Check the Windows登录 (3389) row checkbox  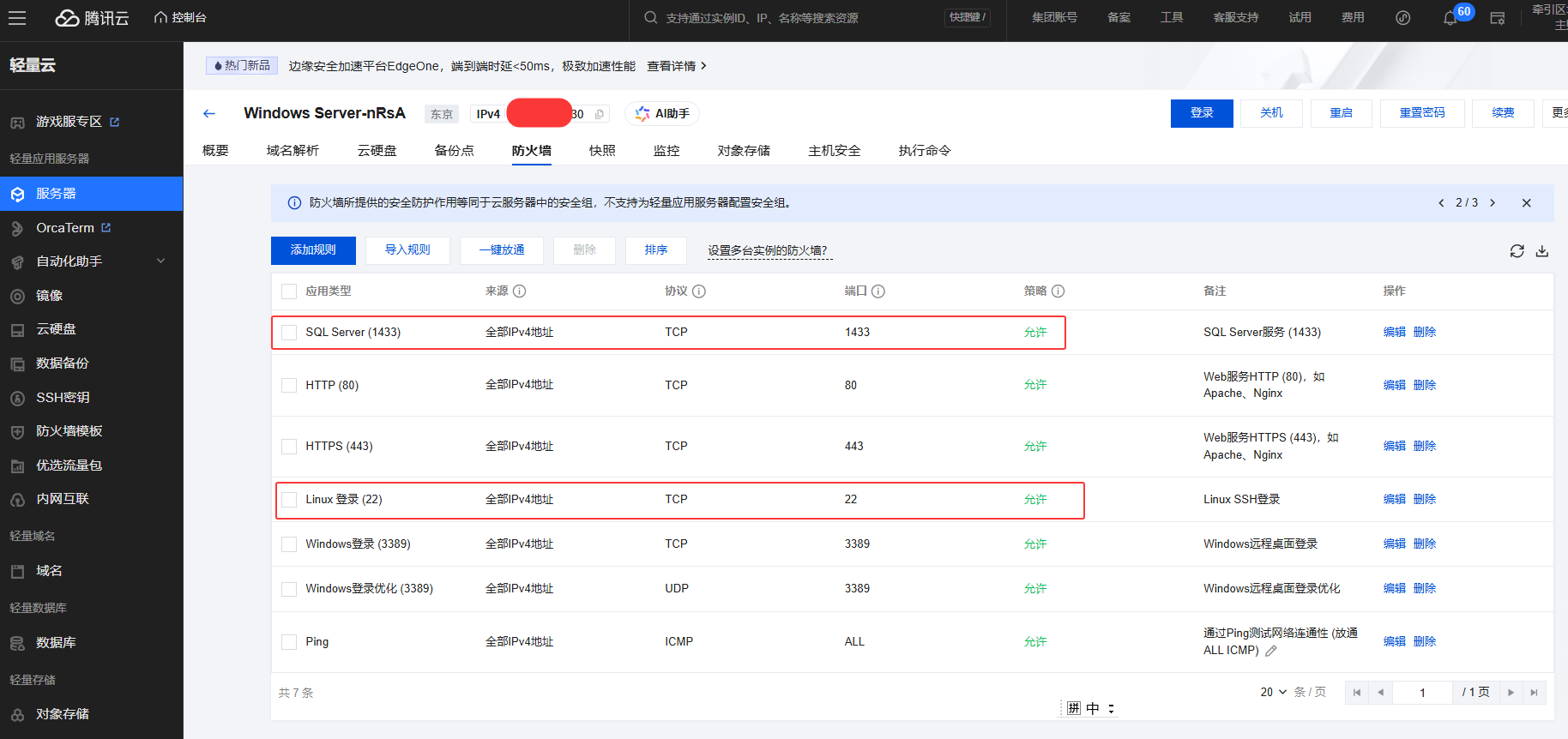(289, 544)
